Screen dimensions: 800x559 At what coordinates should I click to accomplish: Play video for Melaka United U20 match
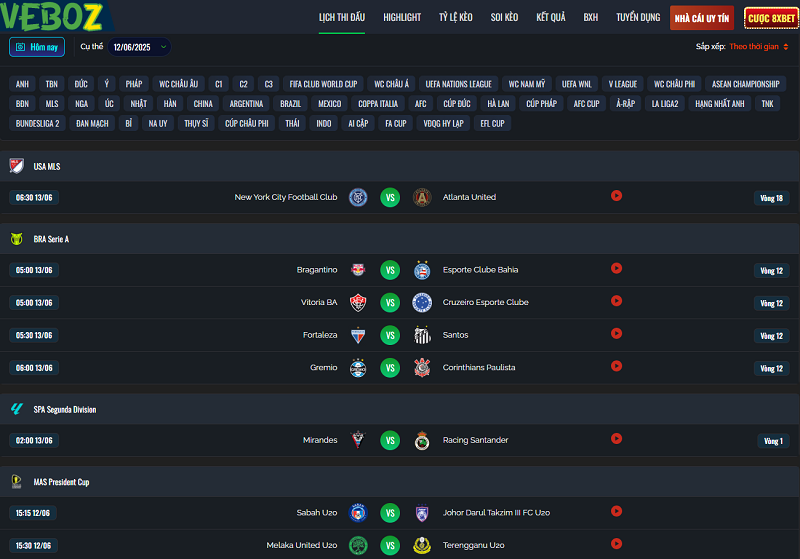(x=616, y=544)
